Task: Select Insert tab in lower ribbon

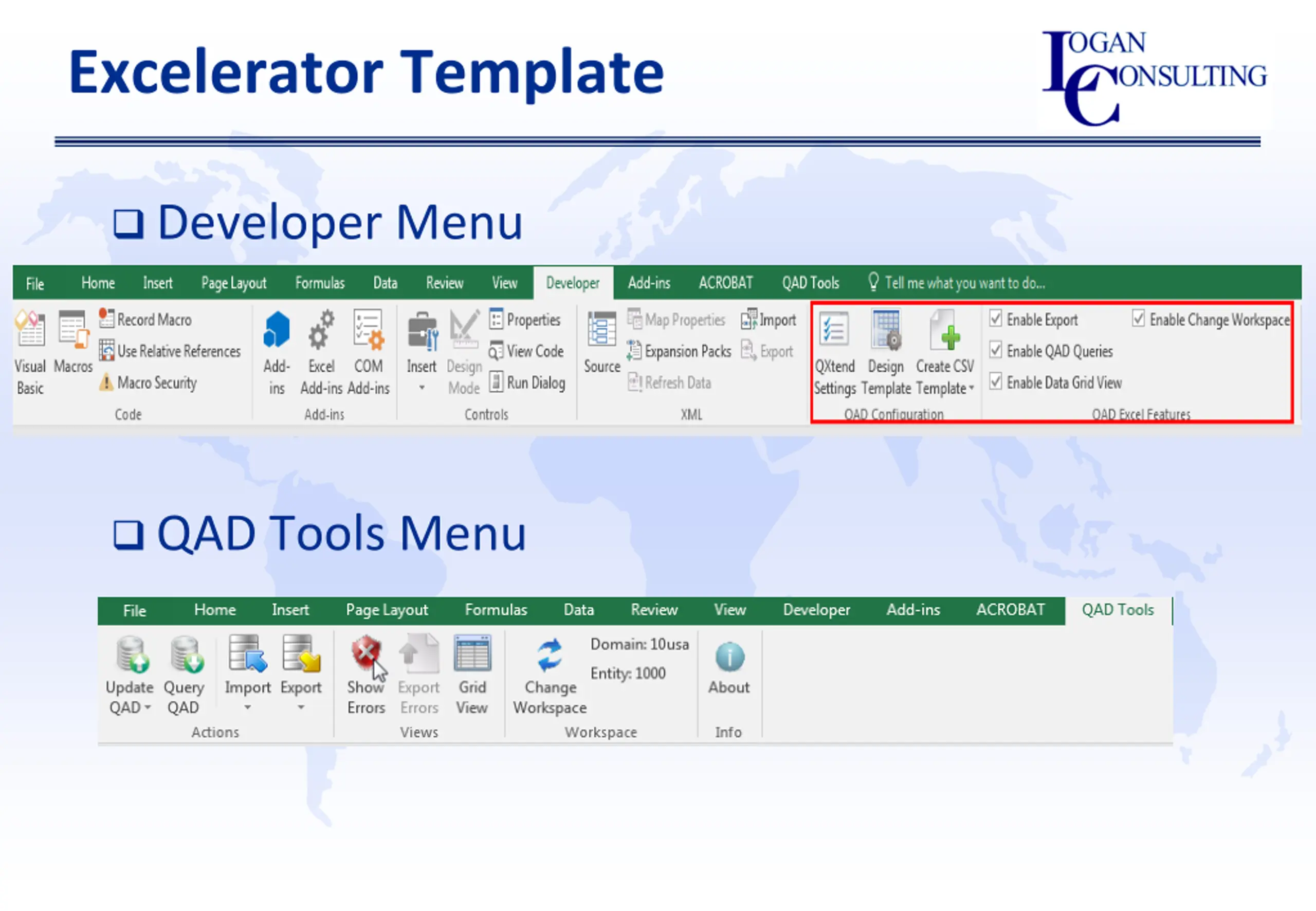Action: pyautogui.click(x=290, y=610)
